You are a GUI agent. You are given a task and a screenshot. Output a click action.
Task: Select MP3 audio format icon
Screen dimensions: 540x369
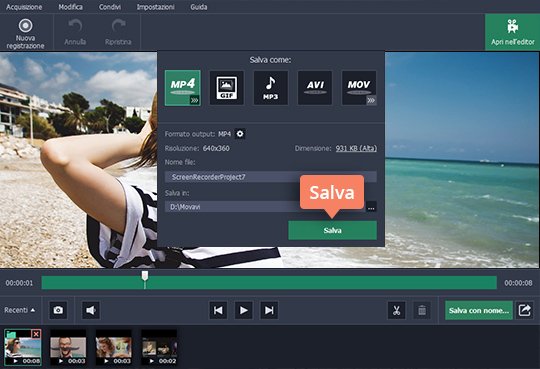click(x=271, y=88)
